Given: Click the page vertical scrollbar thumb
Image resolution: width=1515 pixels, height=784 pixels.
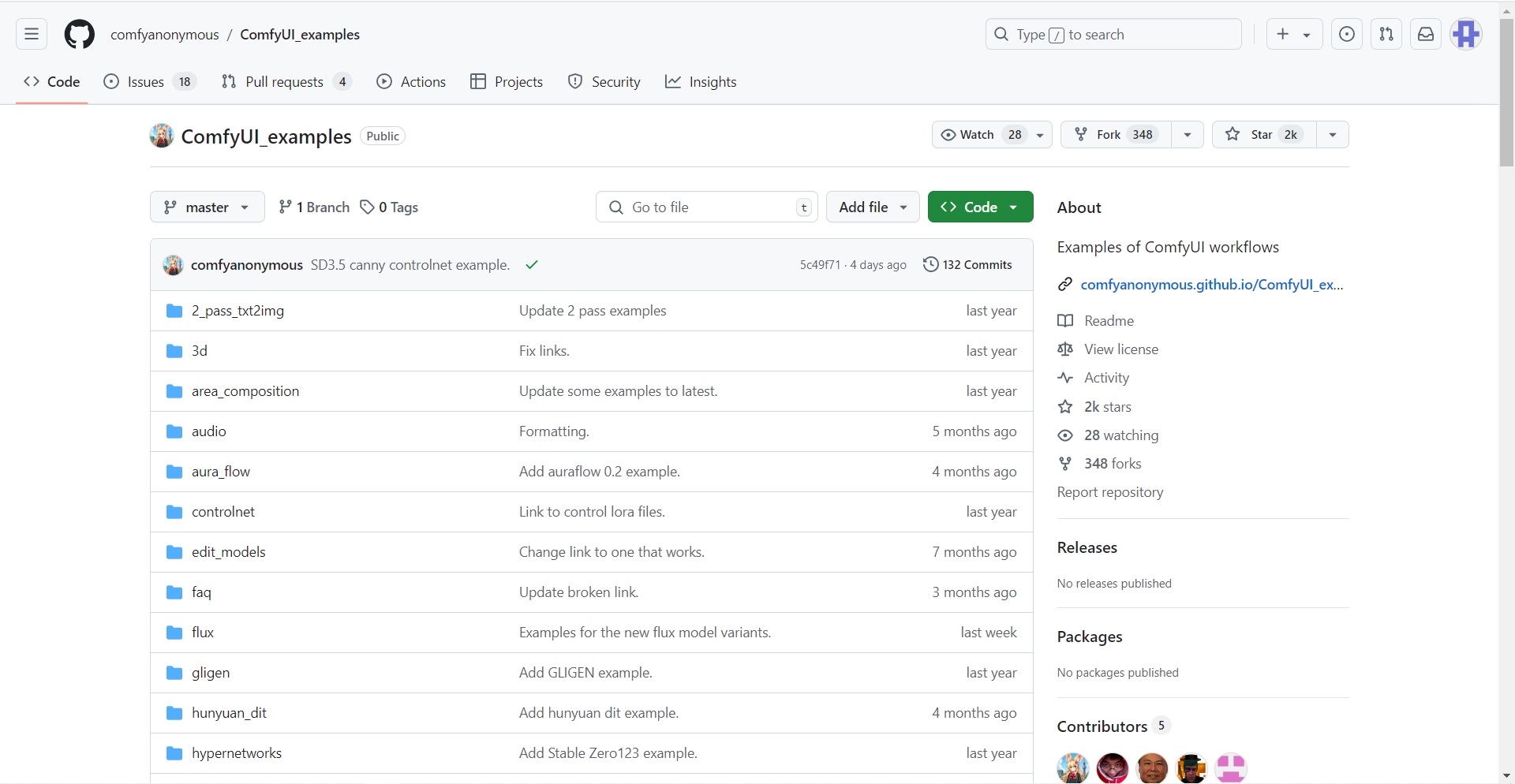Looking at the screenshot, I should click(1507, 92).
